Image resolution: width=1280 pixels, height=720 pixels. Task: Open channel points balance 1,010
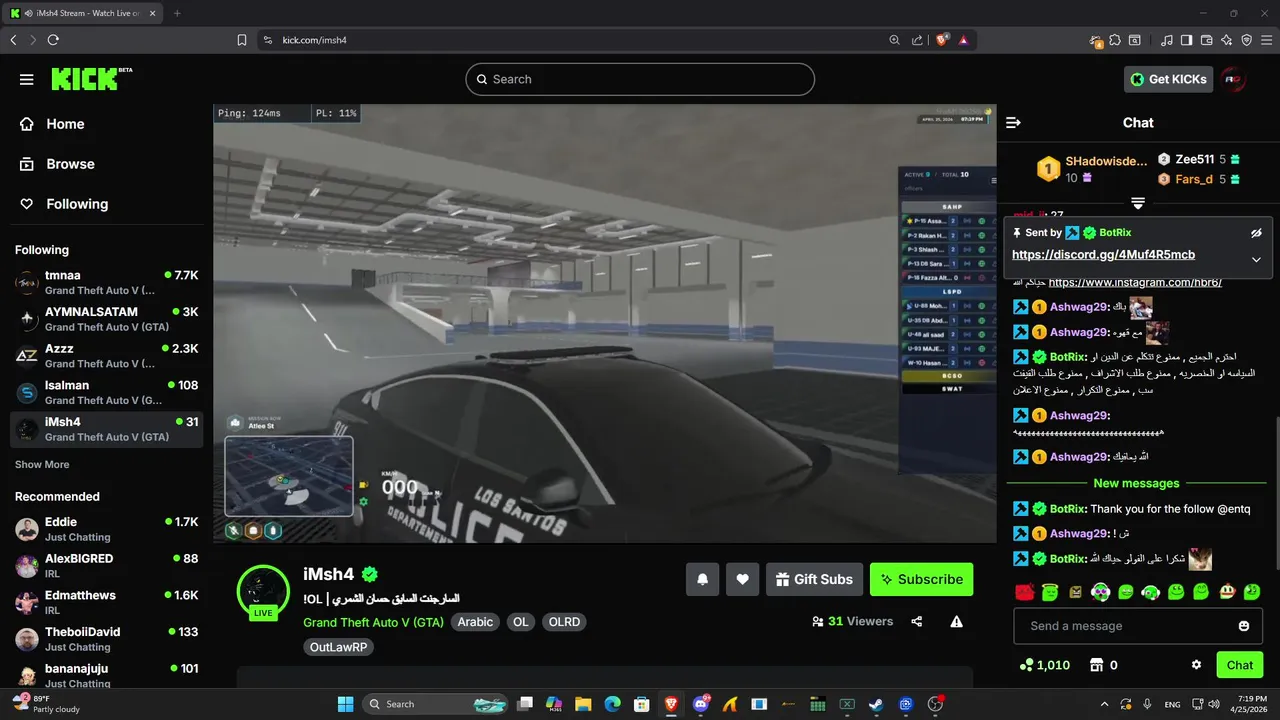pyautogui.click(x=1044, y=665)
